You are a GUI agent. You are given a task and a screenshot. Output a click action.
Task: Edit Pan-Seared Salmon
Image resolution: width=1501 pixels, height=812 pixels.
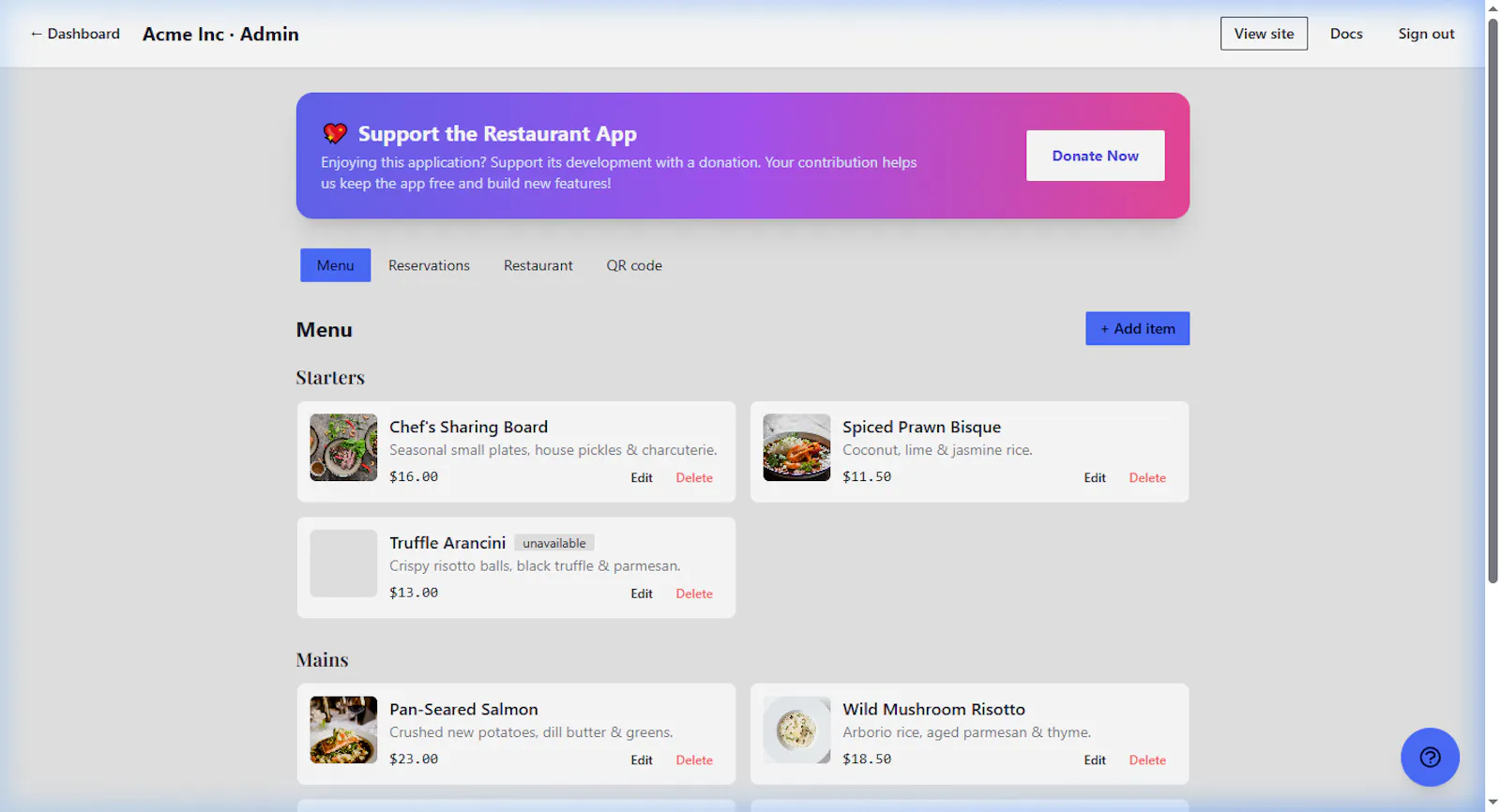click(642, 759)
